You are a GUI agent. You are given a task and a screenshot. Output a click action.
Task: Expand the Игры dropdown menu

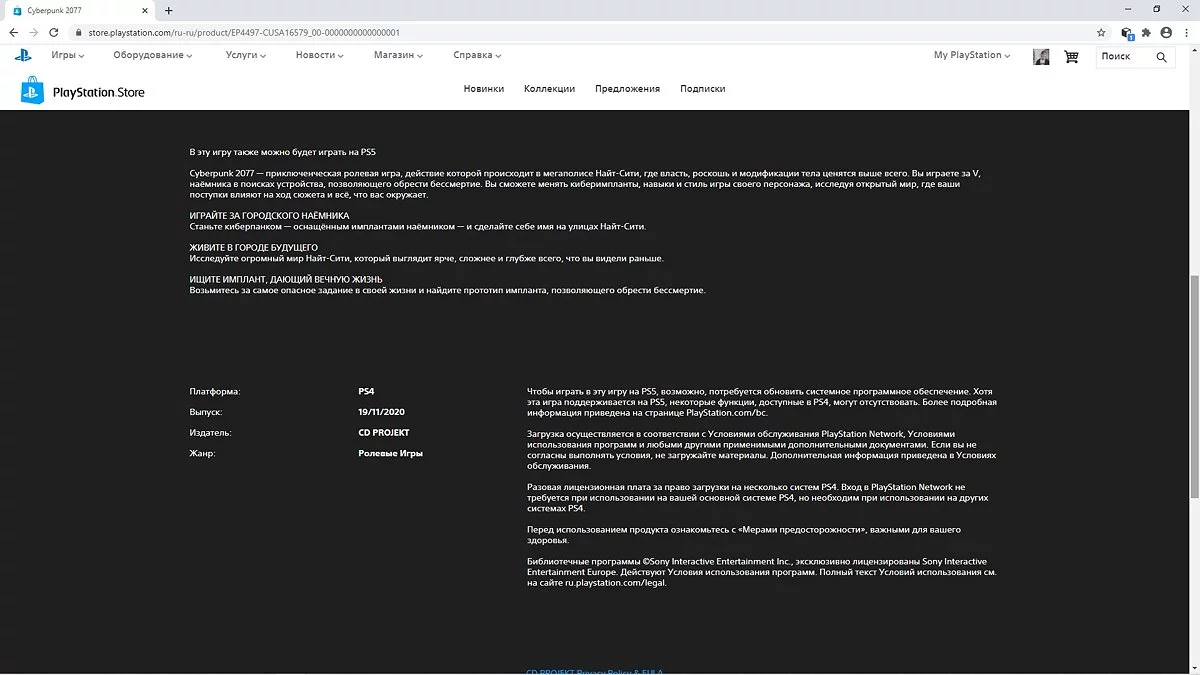(x=68, y=55)
